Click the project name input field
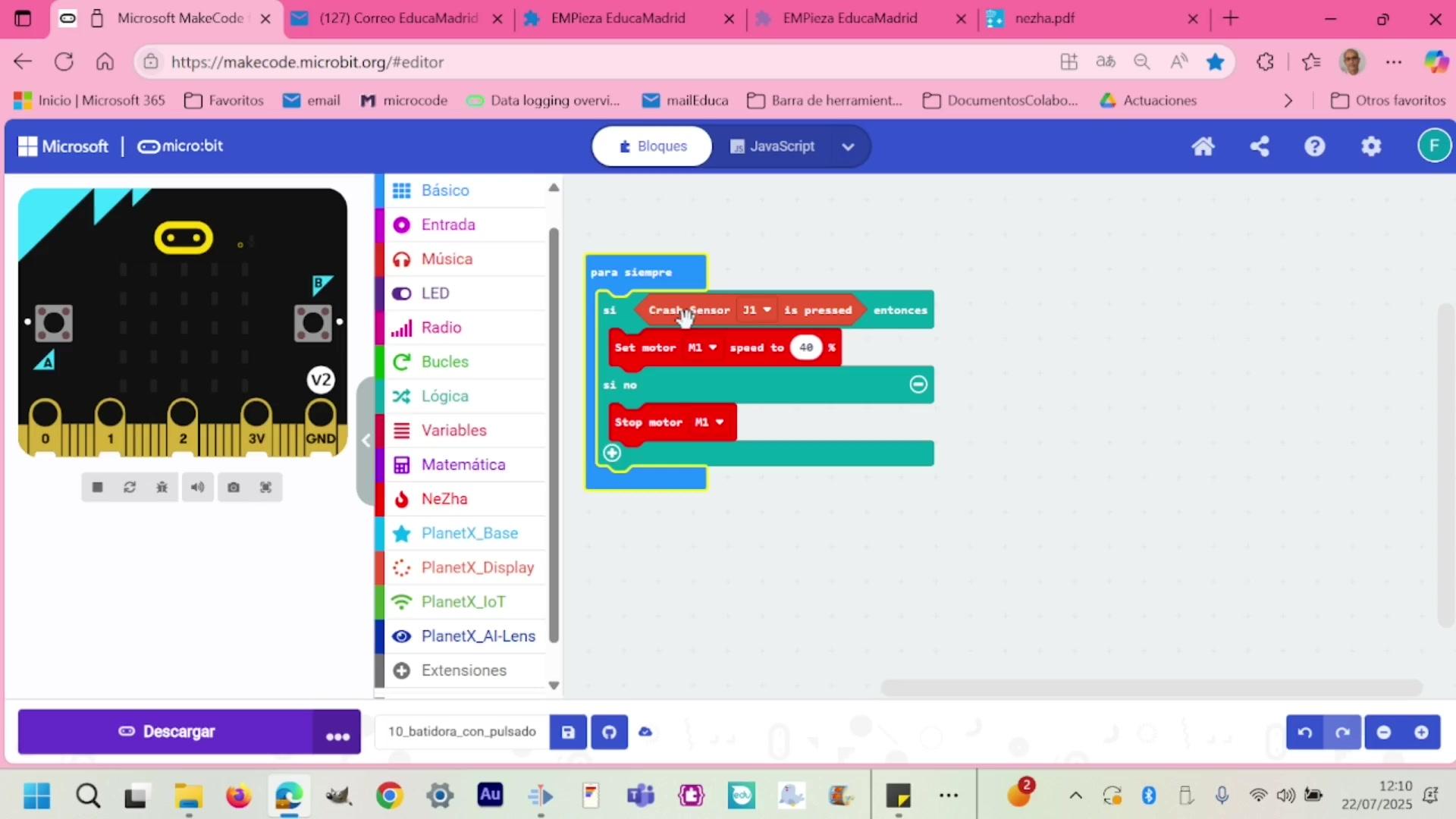 point(462,732)
